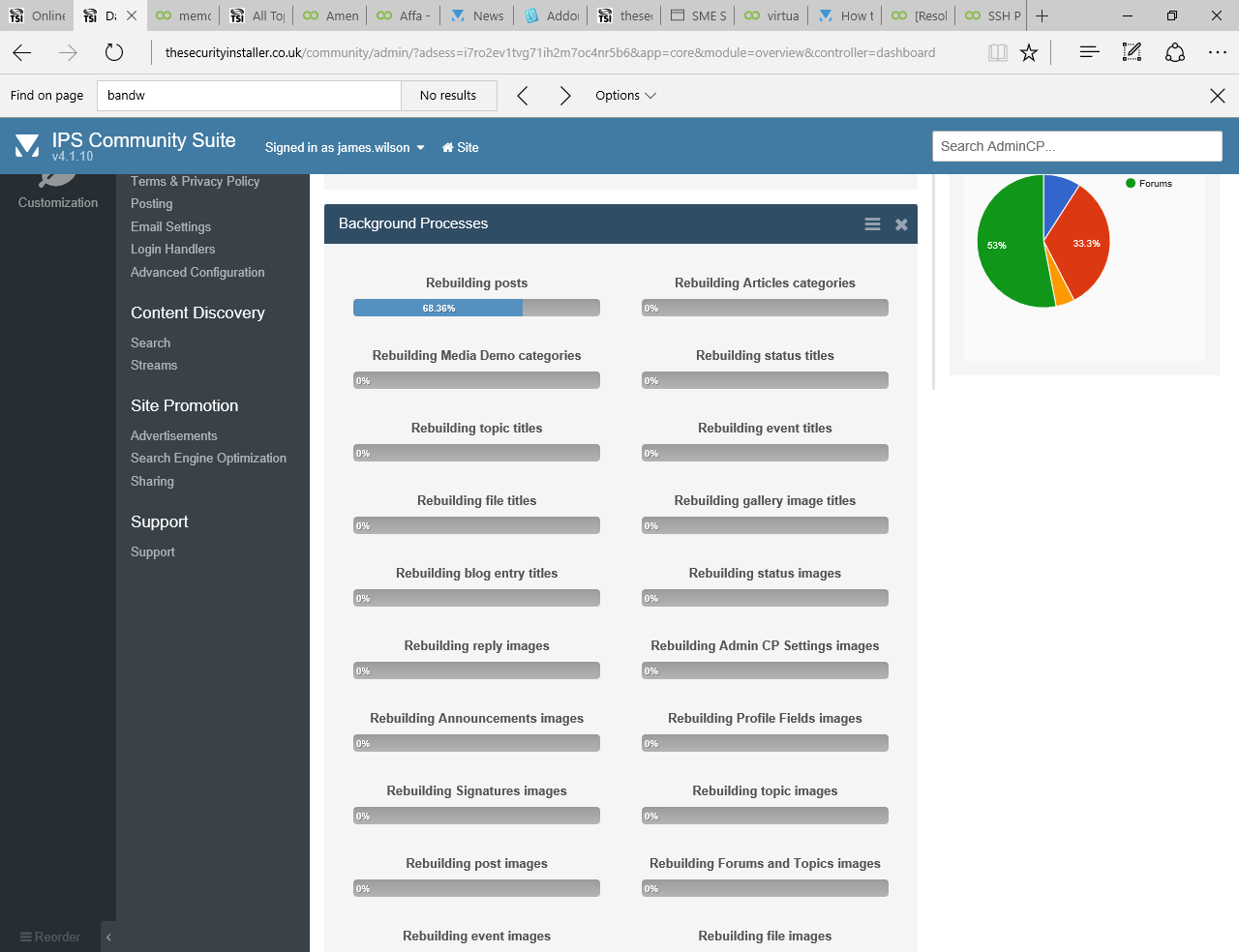Open the james.wilson account dropdown
The image size is (1239, 952).
345,148
